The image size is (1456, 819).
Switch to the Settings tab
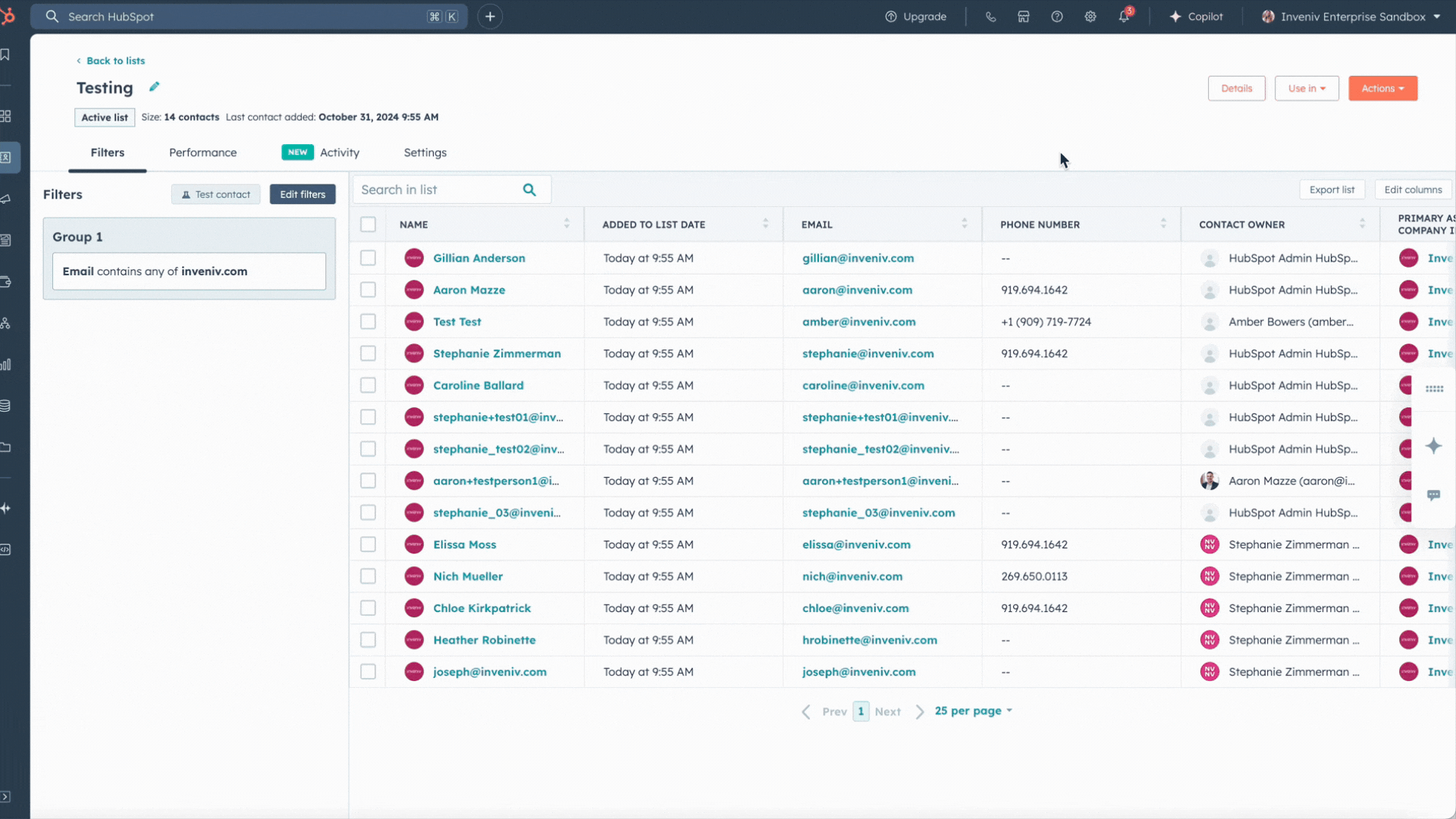pos(425,152)
